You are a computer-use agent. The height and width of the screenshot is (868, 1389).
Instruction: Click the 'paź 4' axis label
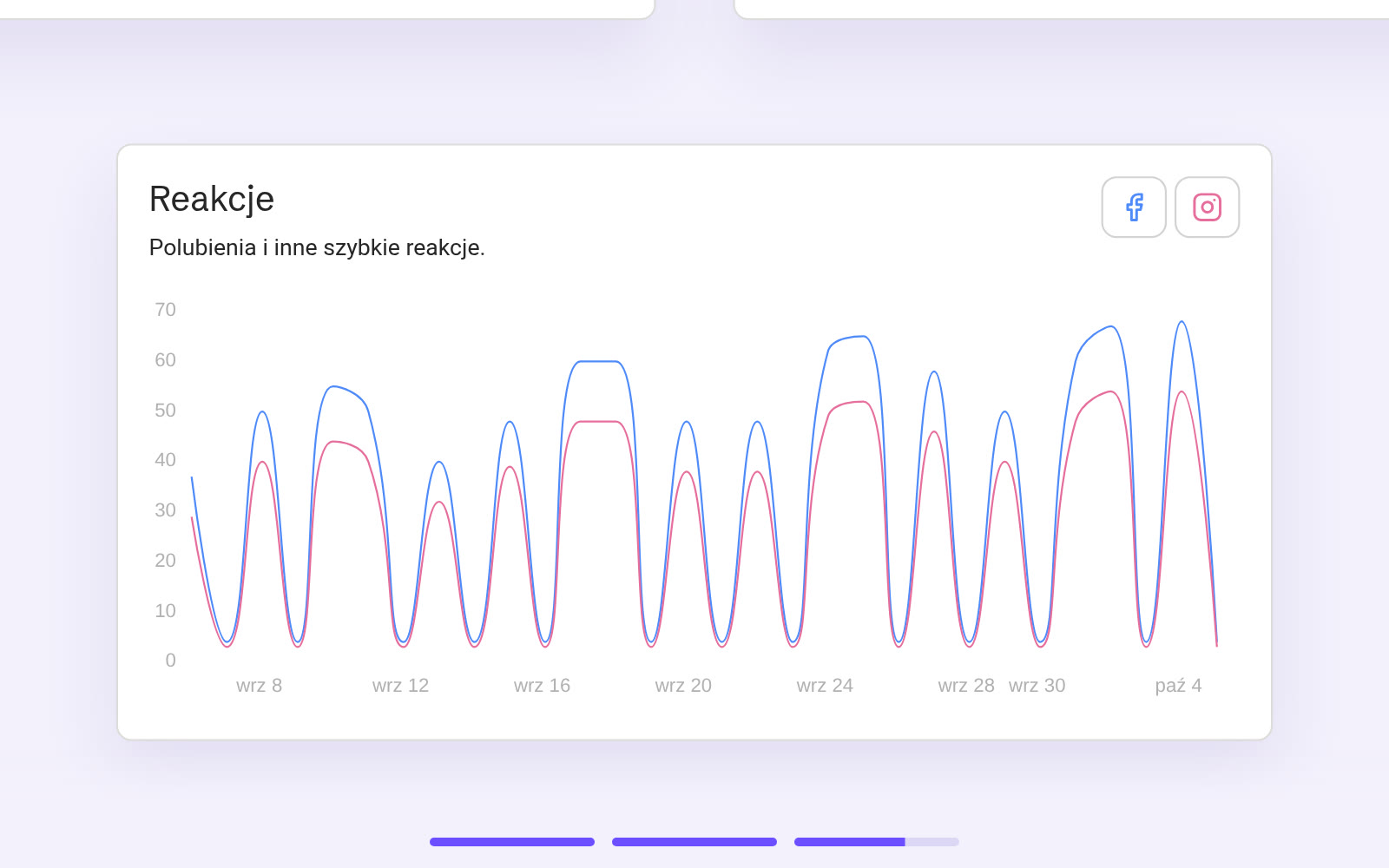click(x=1179, y=686)
